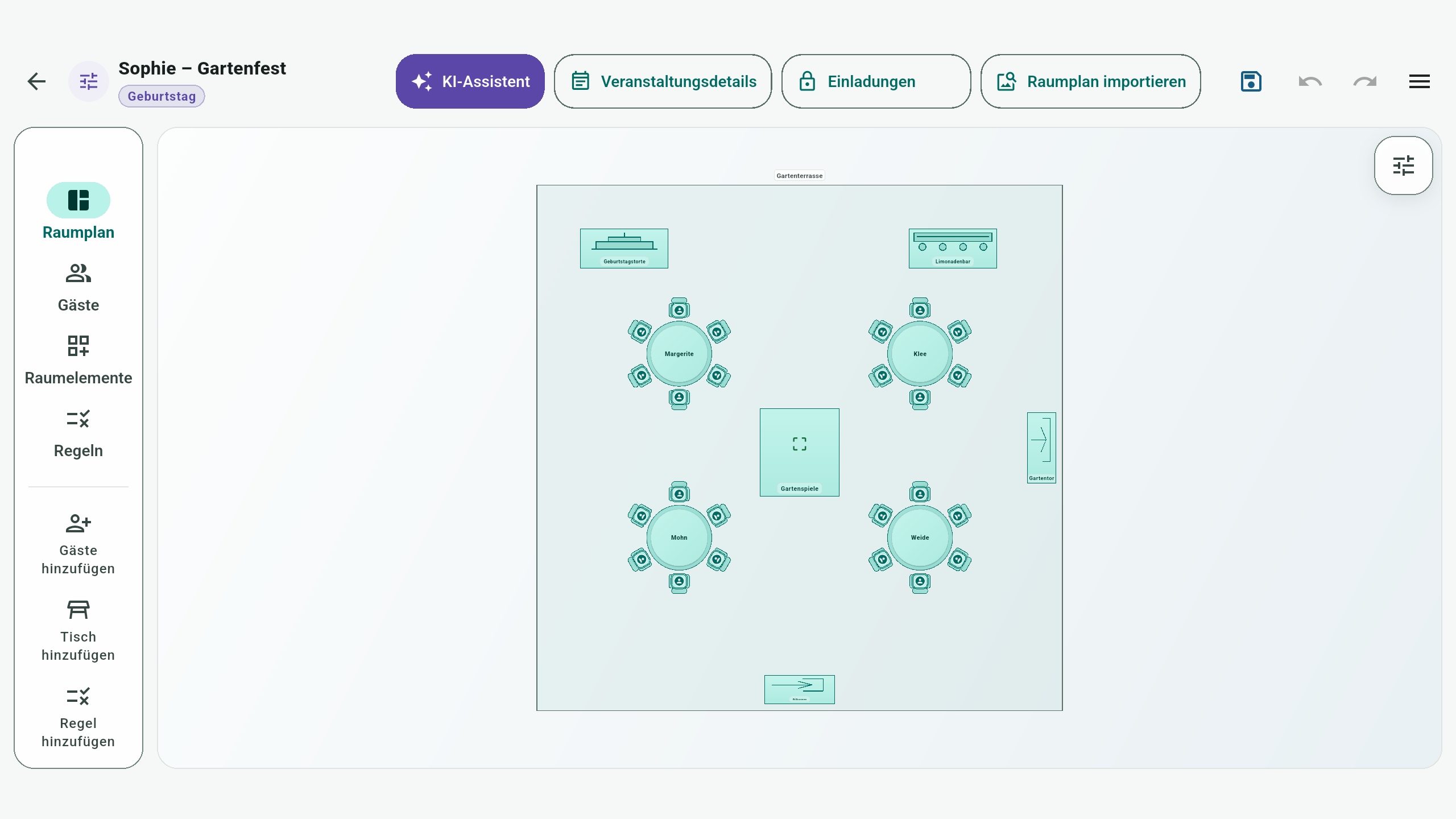Select the Limonadenbar element

pyautogui.click(x=953, y=249)
